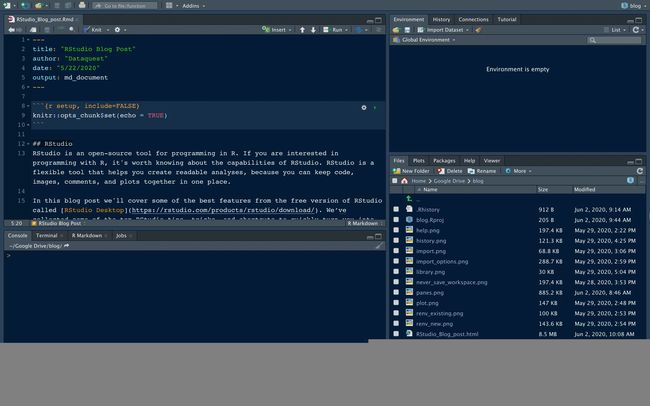Click the find/replace magnifier in editor toolbar
This screenshot has height=406, width=650.
[x=72, y=29]
